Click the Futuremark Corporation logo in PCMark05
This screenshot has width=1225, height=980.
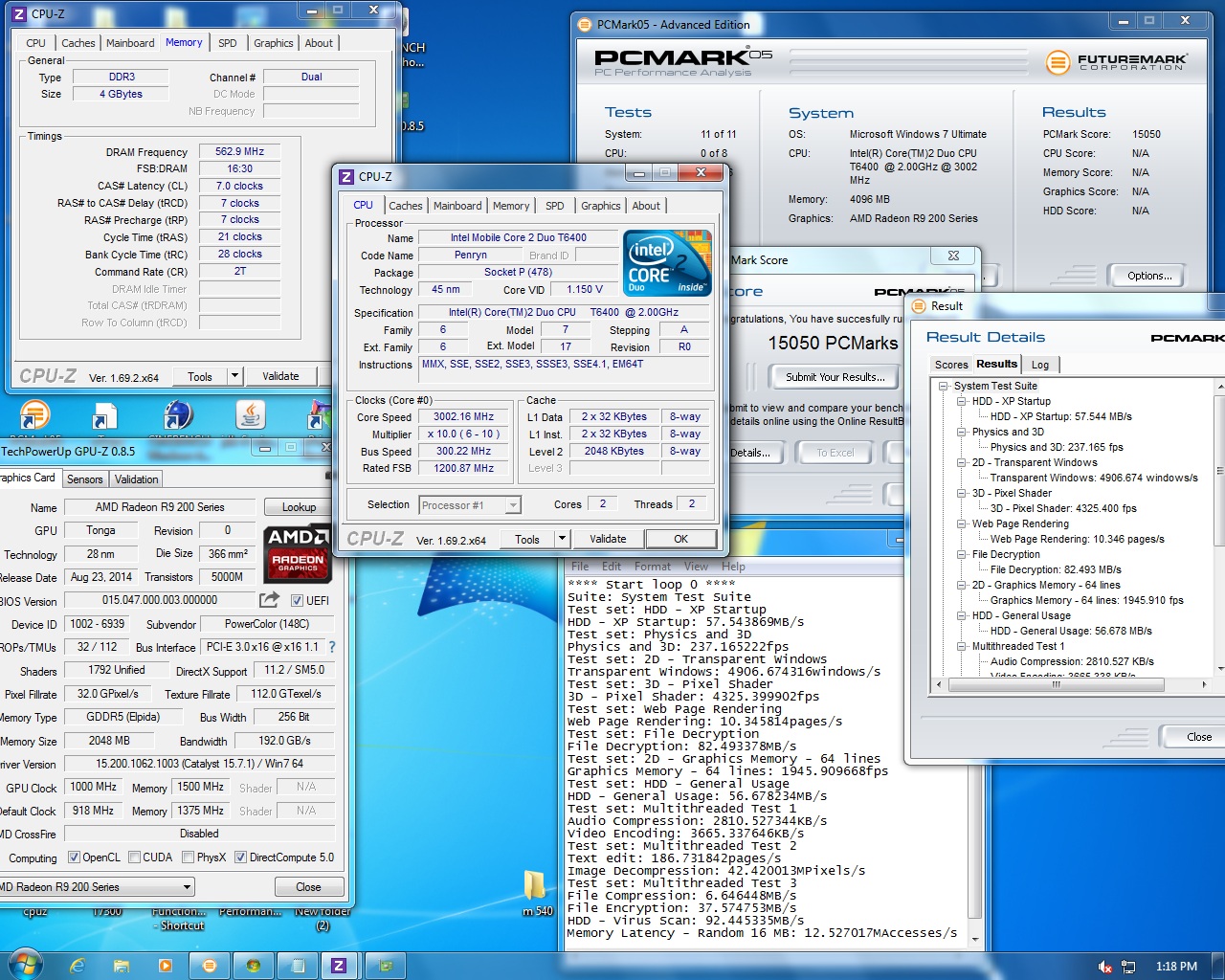(x=1117, y=62)
